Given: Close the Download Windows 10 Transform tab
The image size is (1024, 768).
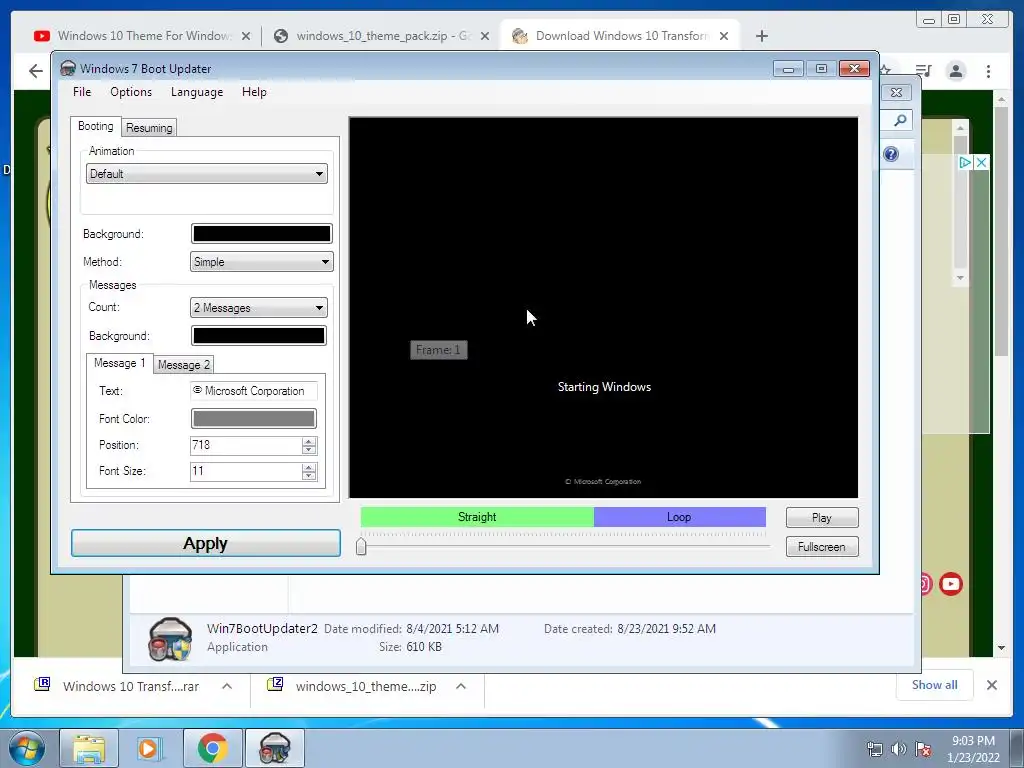Looking at the screenshot, I should [x=724, y=37].
